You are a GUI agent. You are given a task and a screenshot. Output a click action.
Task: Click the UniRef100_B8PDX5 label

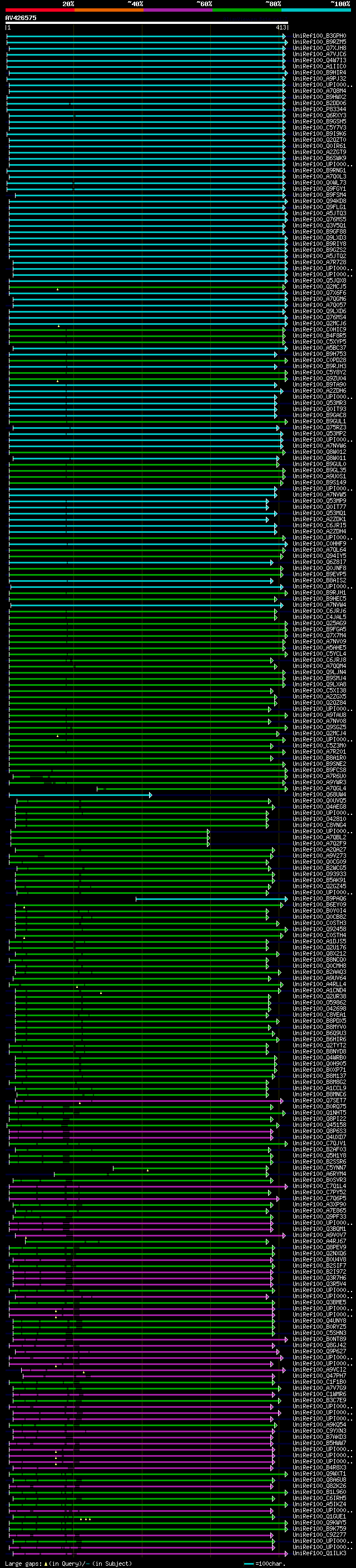coord(319,1021)
